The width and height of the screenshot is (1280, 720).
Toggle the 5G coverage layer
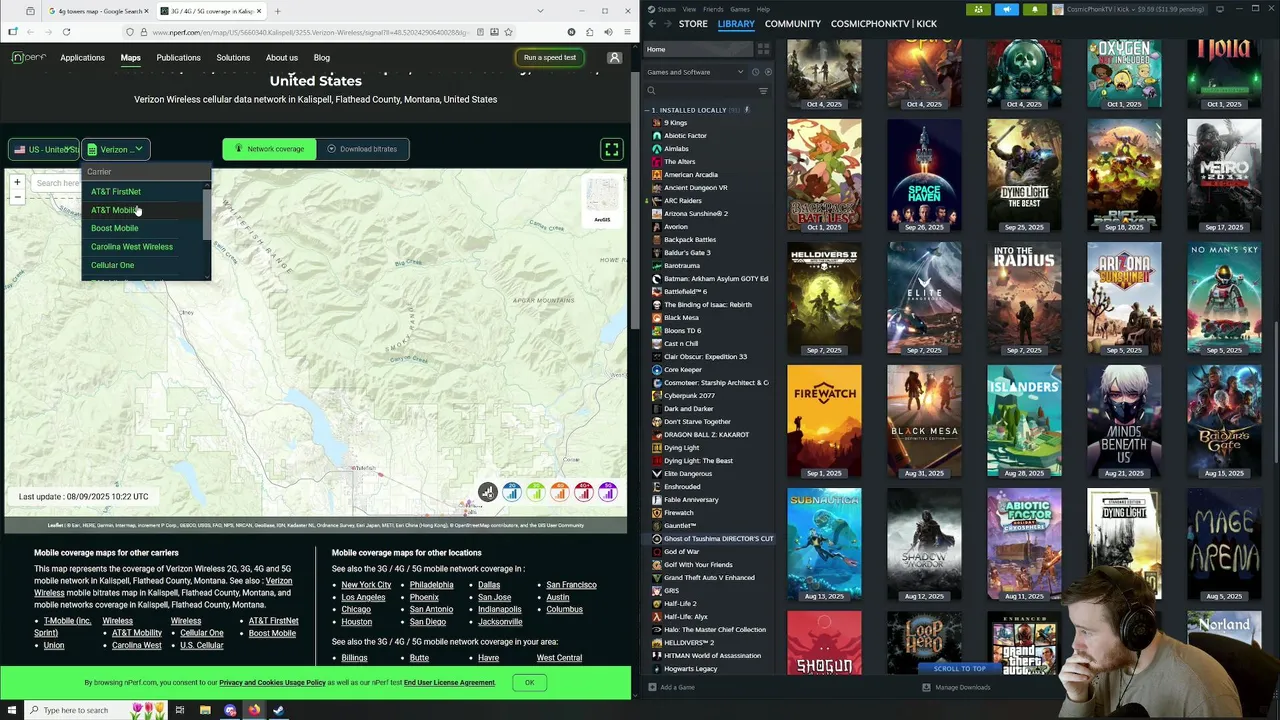pyautogui.click(x=608, y=492)
